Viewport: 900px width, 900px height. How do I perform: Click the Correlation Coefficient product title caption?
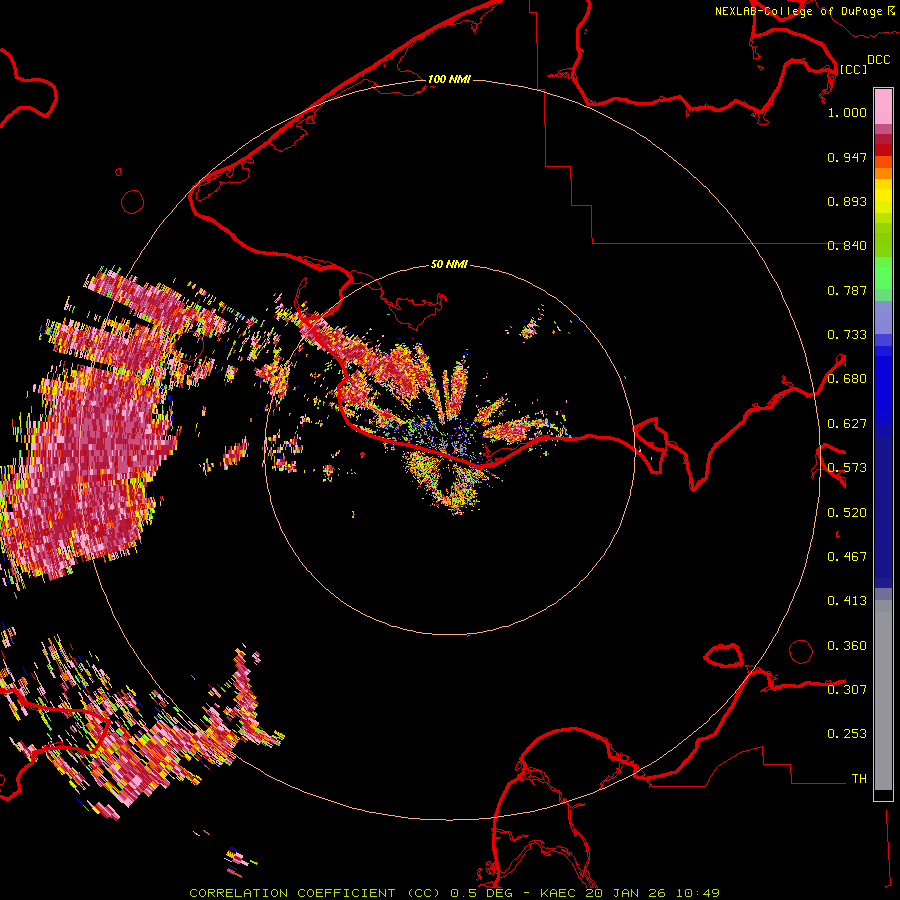tap(454, 893)
